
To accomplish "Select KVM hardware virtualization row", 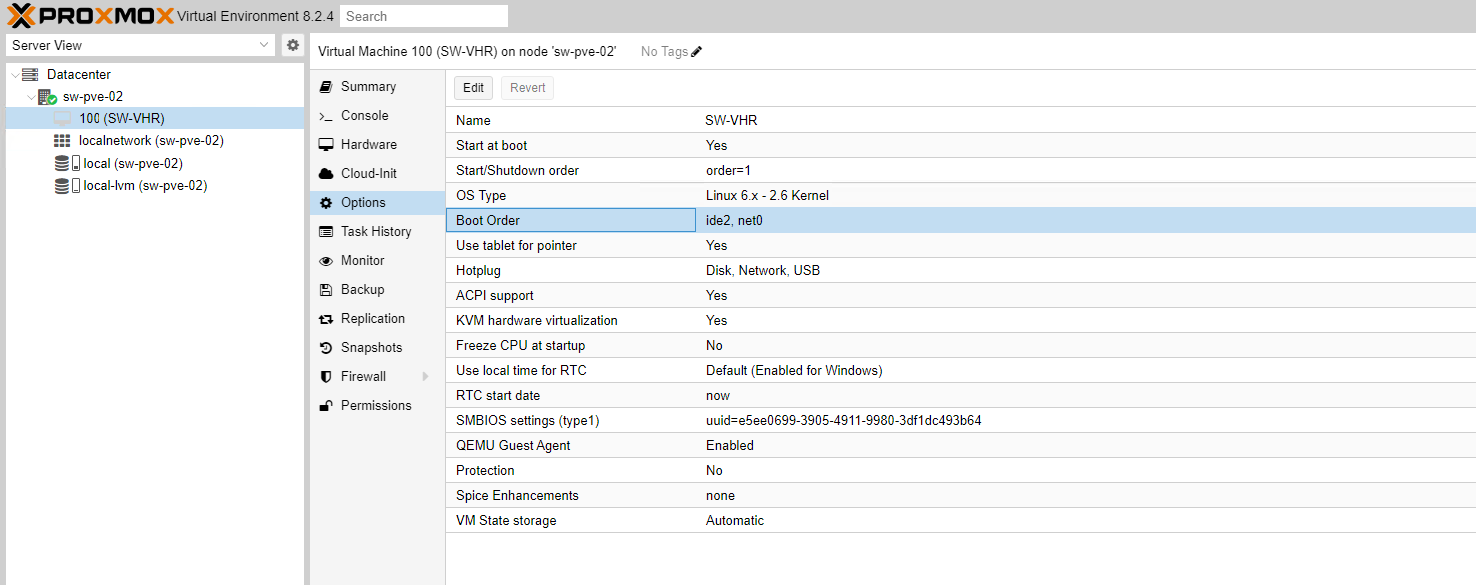I will 960,320.
